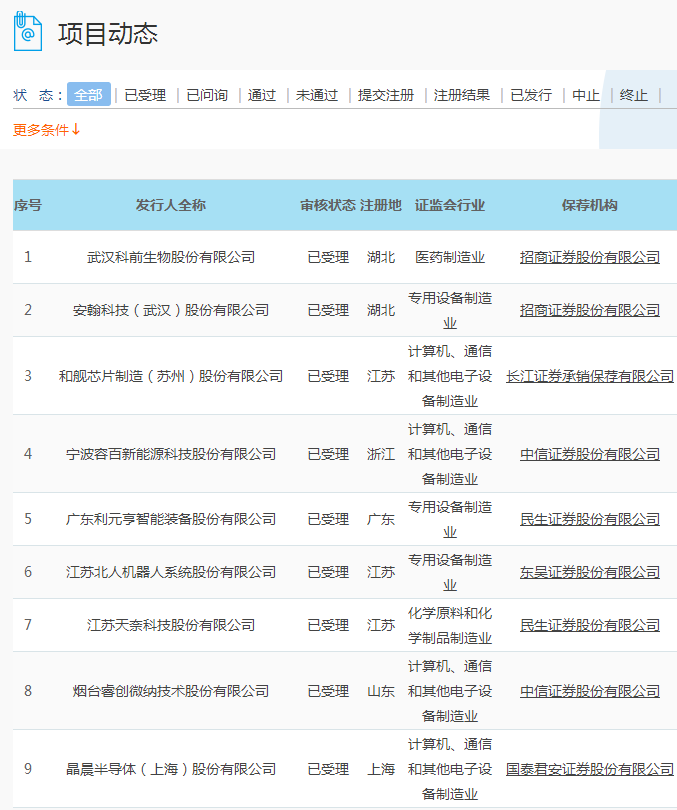The image size is (677, 810).
Task: Show projects with 未通过 status
Action: coord(317,95)
